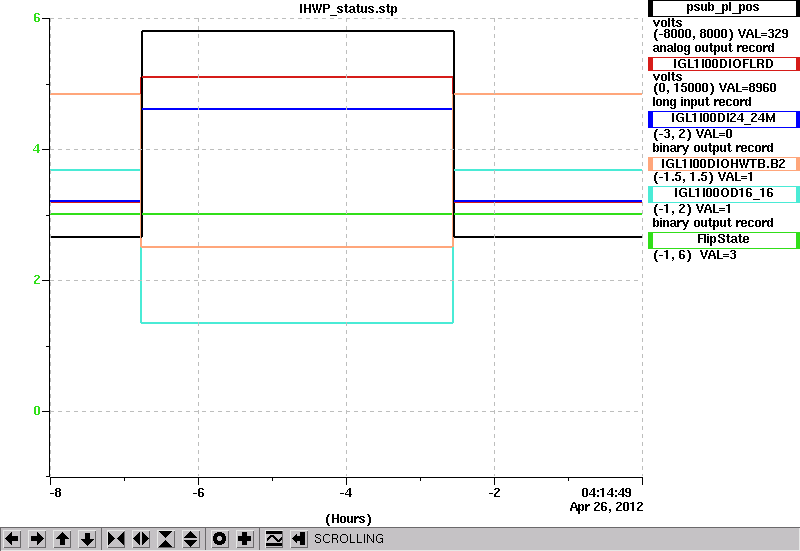Click the SCROLLING status label
This screenshot has width=800, height=551.
click(349, 539)
